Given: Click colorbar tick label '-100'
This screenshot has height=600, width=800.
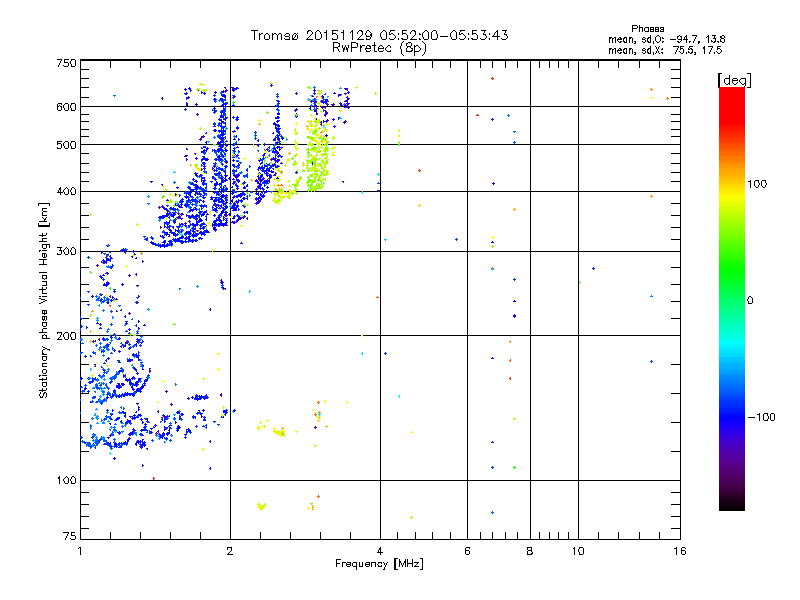Looking at the screenshot, I should [x=761, y=417].
